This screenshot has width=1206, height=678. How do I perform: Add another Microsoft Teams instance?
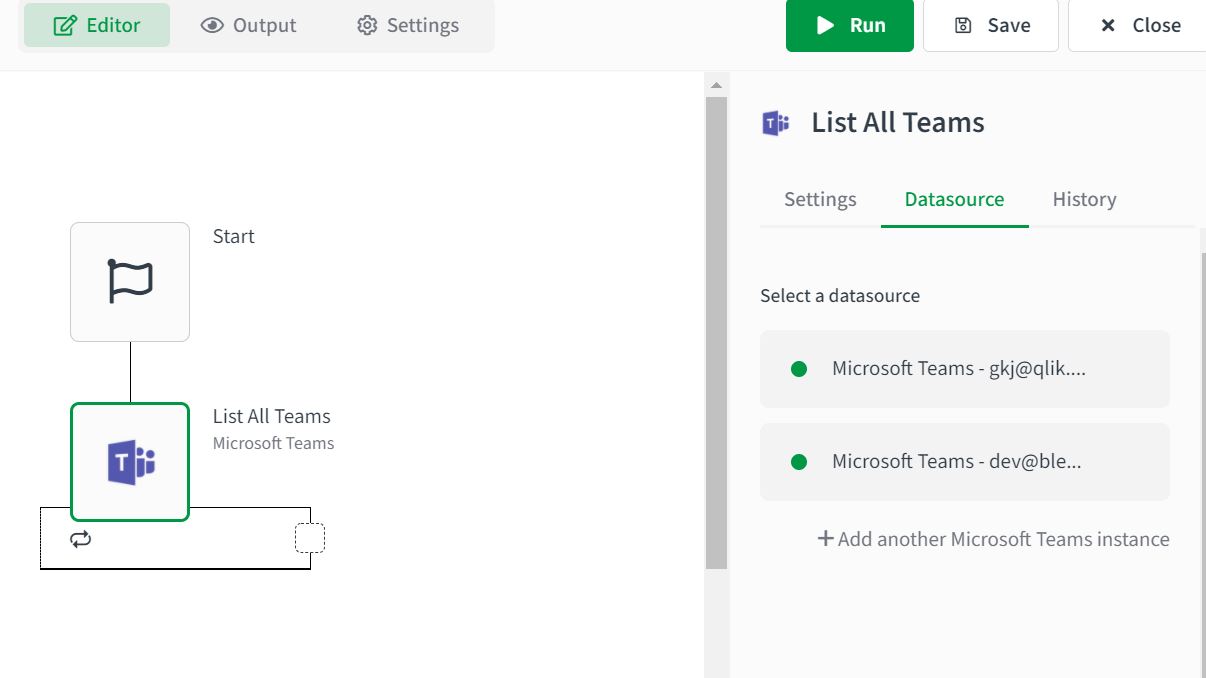pyautogui.click(x=993, y=539)
